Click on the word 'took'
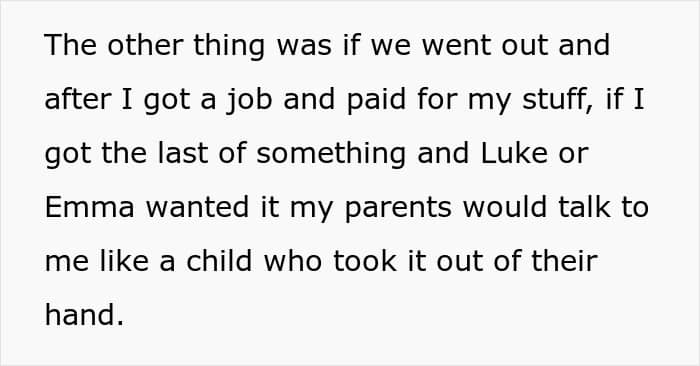Image resolution: width=700 pixels, height=366 pixels. point(365,261)
